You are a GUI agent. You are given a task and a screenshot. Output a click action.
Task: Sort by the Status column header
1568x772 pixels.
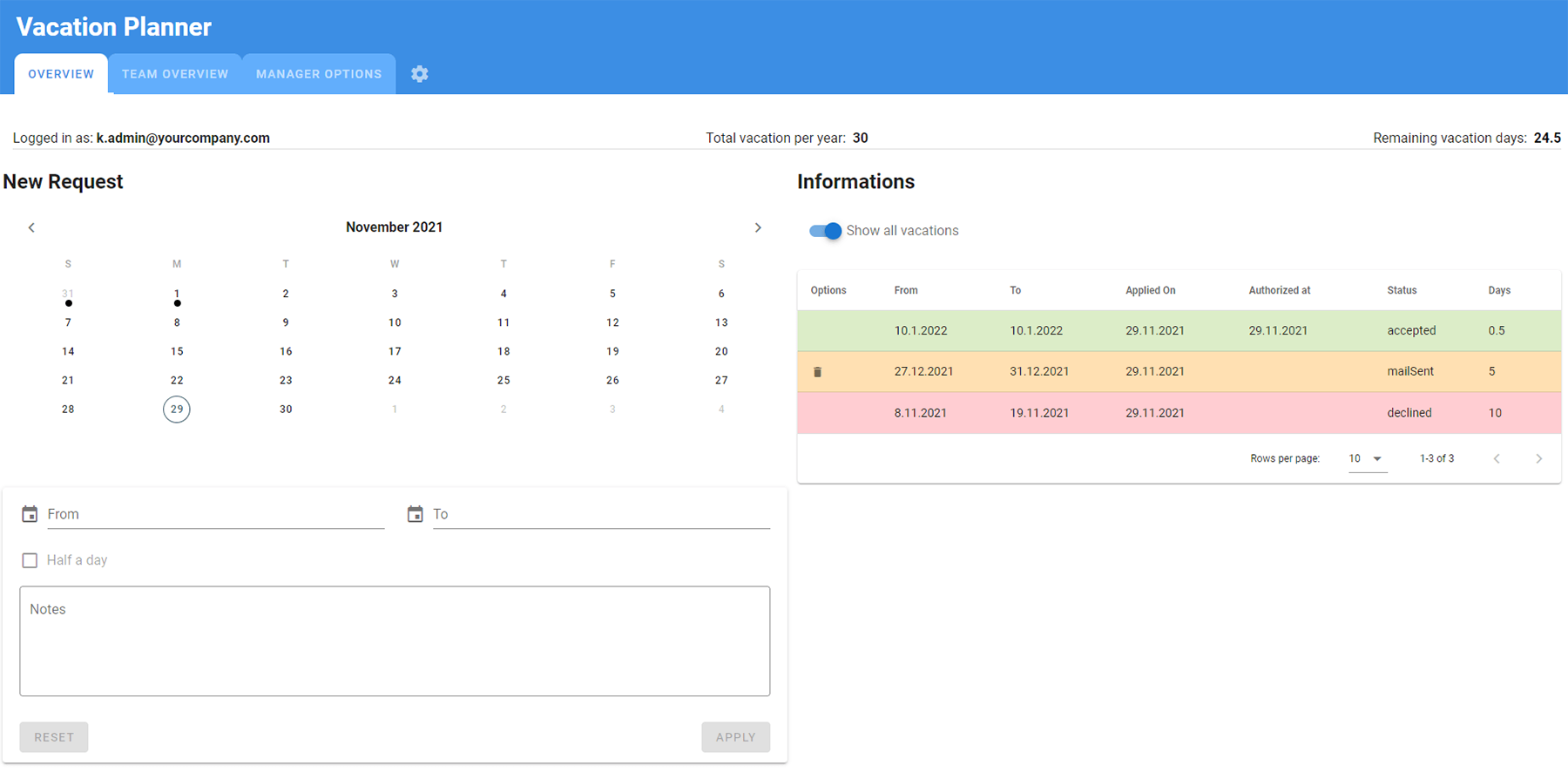[x=1402, y=290]
